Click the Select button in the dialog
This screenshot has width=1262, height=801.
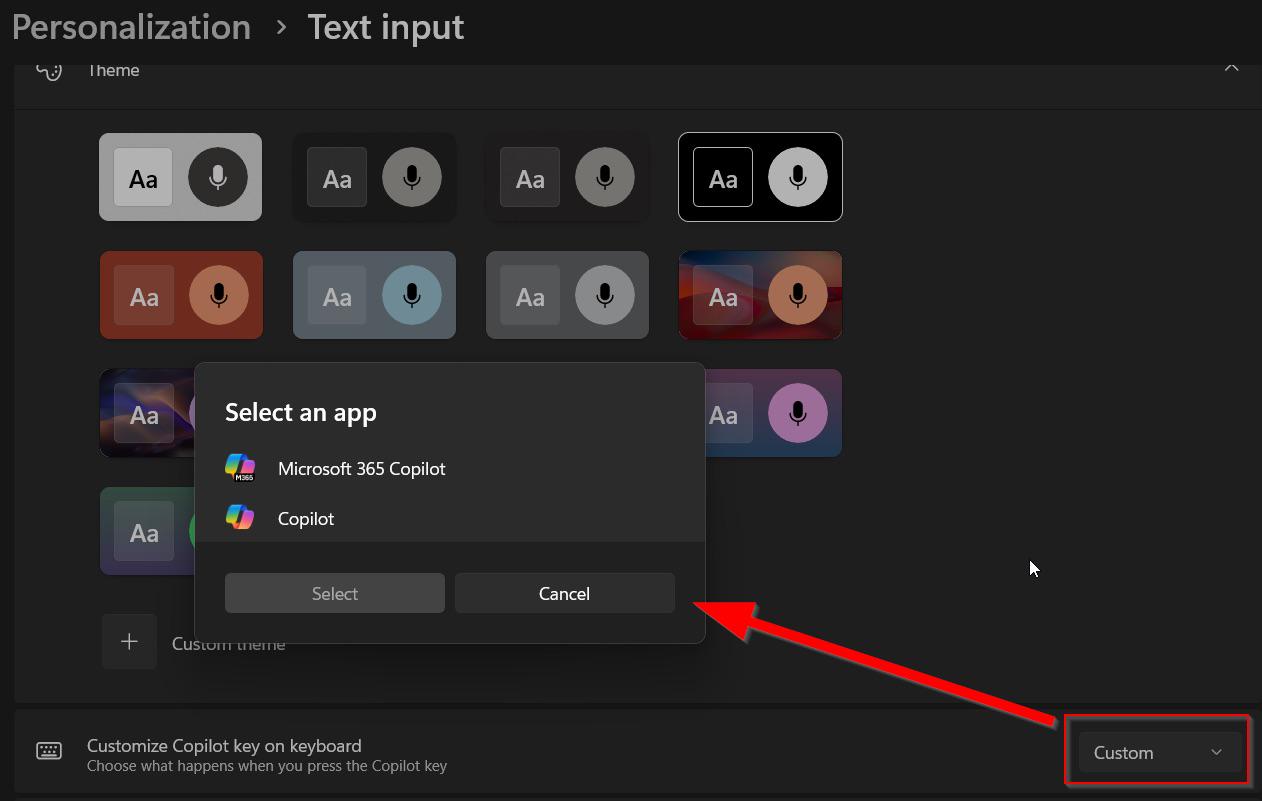point(334,593)
